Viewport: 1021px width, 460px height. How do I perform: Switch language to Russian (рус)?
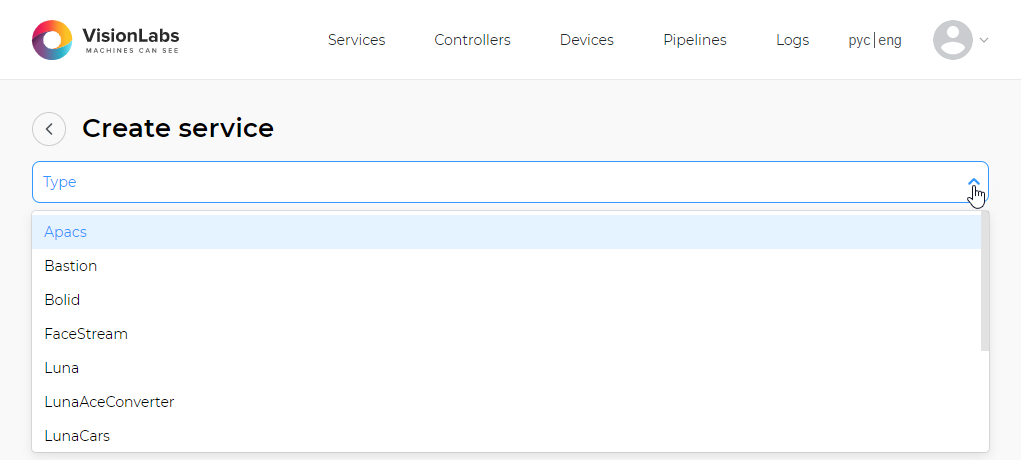pyautogui.click(x=859, y=41)
